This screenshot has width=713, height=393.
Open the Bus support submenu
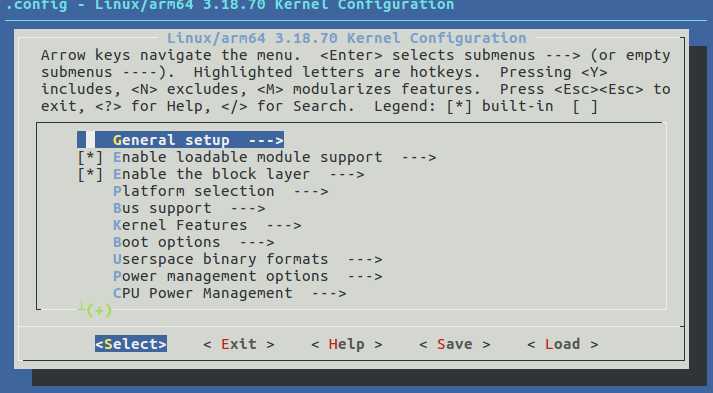tap(189, 208)
